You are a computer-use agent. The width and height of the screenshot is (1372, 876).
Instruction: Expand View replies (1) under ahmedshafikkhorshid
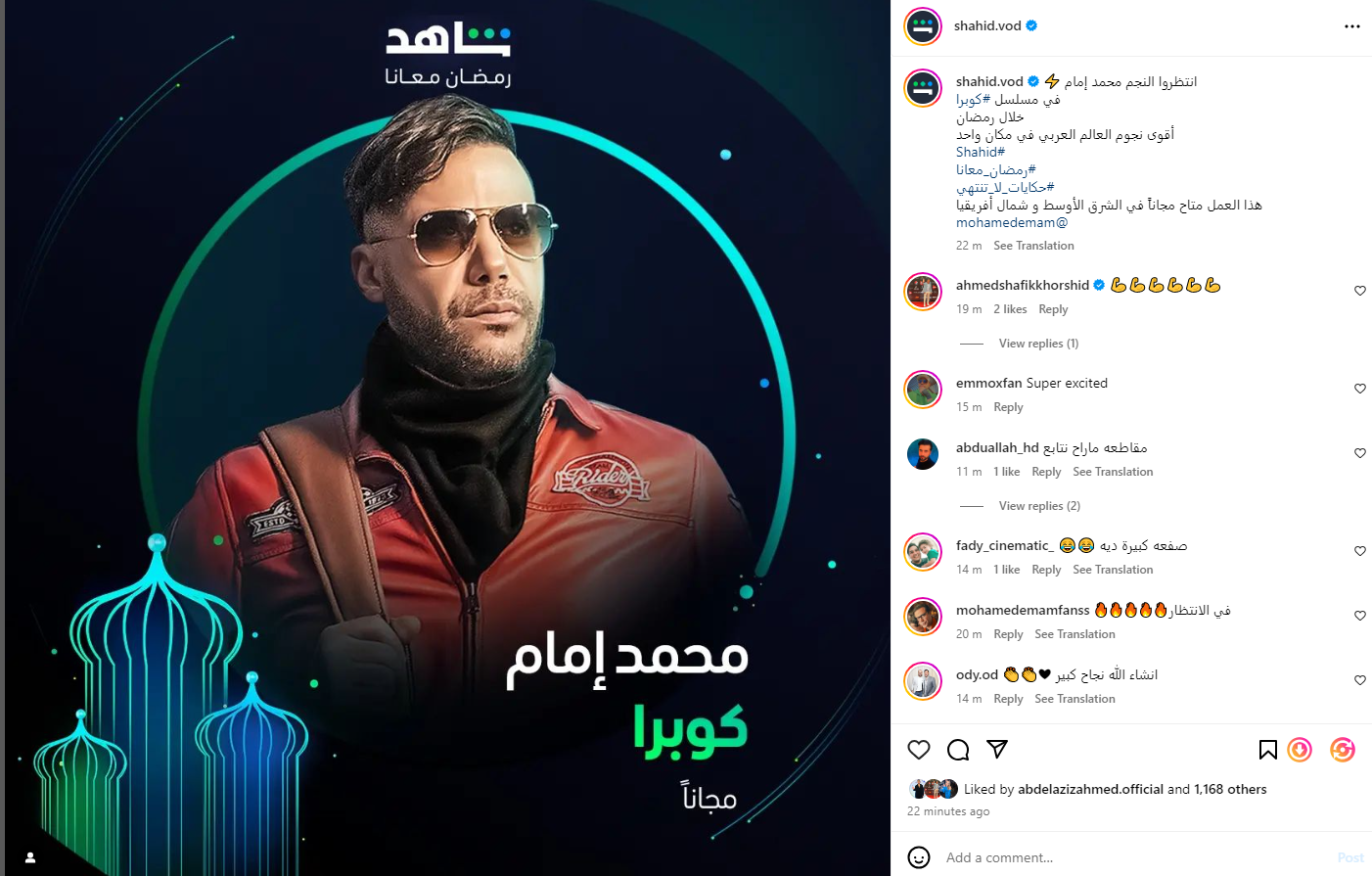(1038, 344)
